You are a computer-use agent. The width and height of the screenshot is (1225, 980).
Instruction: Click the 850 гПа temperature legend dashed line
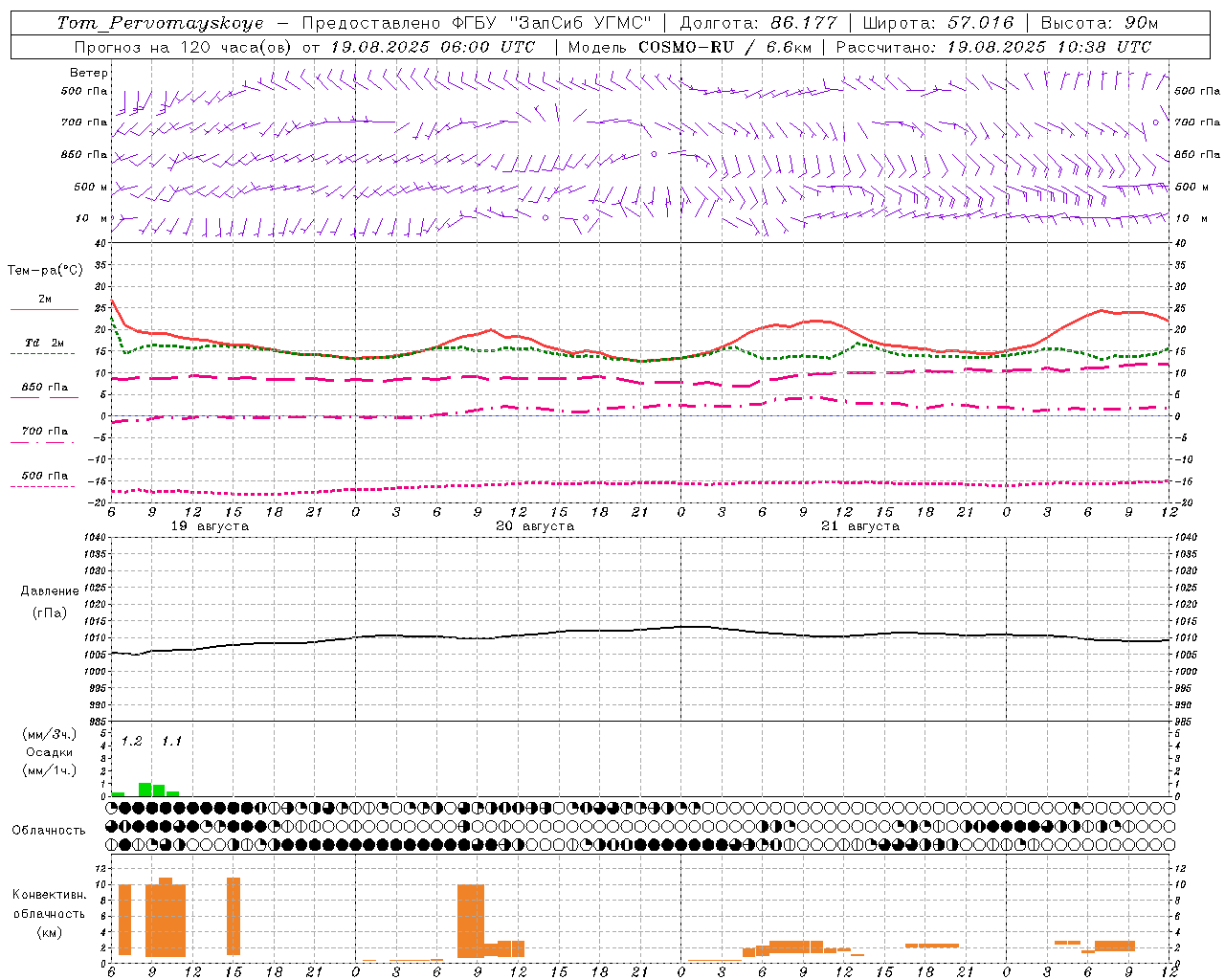point(44,398)
